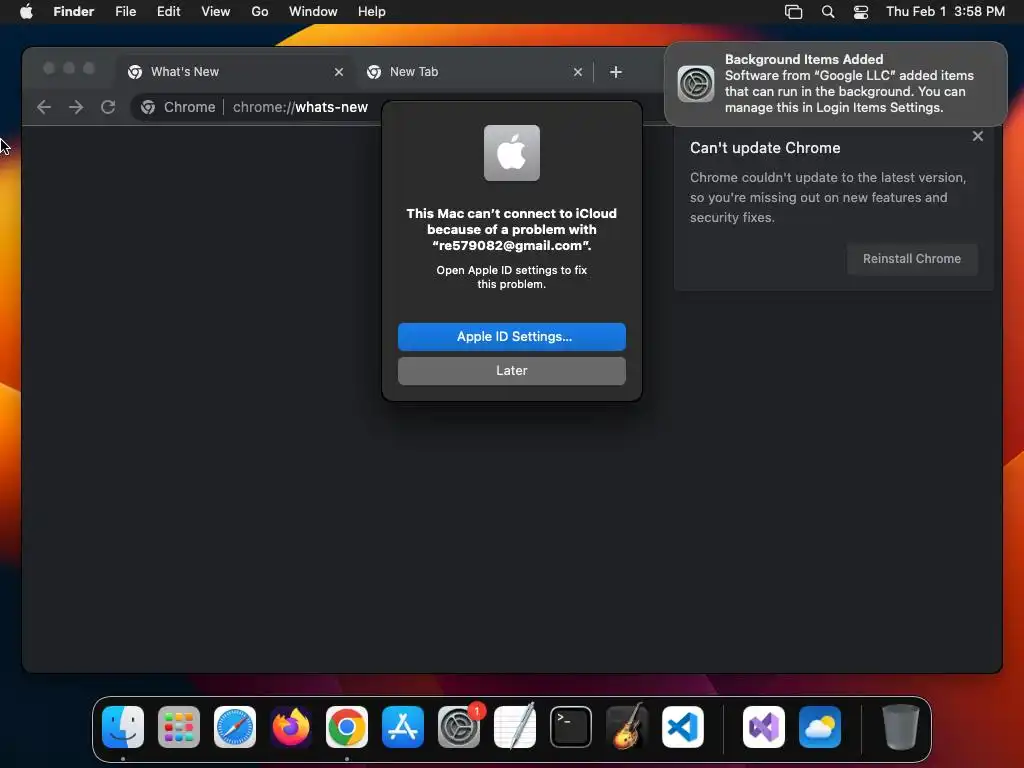Open Finder from the Dock

tap(123, 727)
